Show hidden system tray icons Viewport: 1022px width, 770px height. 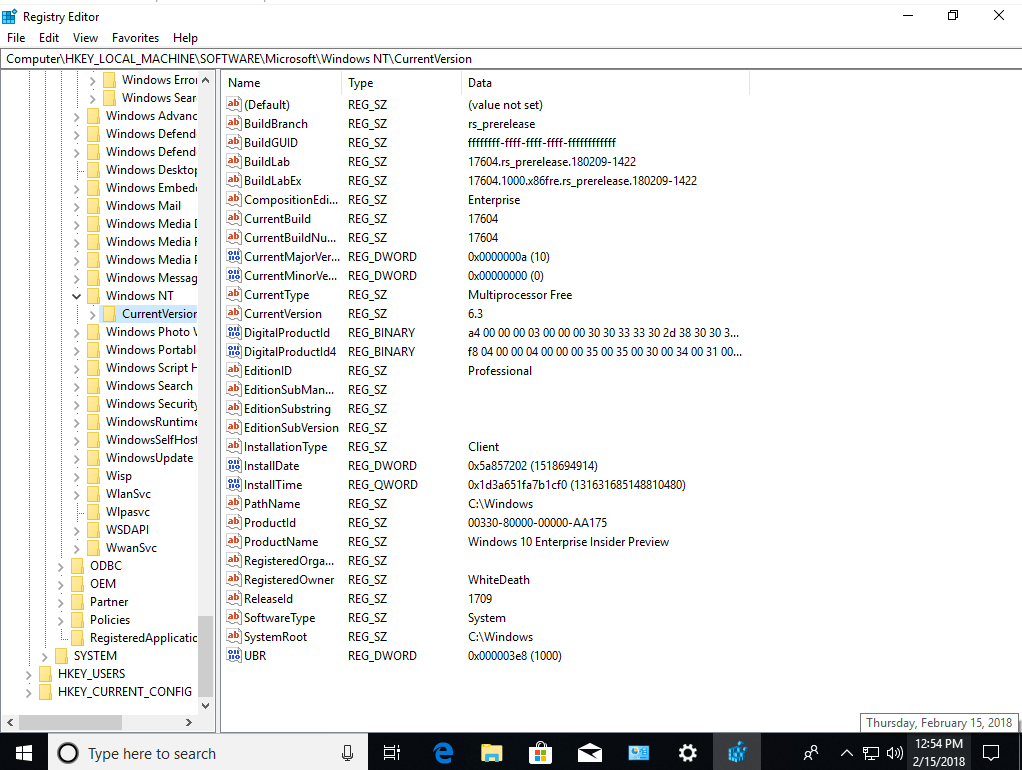pyautogui.click(x=846, y=753)
